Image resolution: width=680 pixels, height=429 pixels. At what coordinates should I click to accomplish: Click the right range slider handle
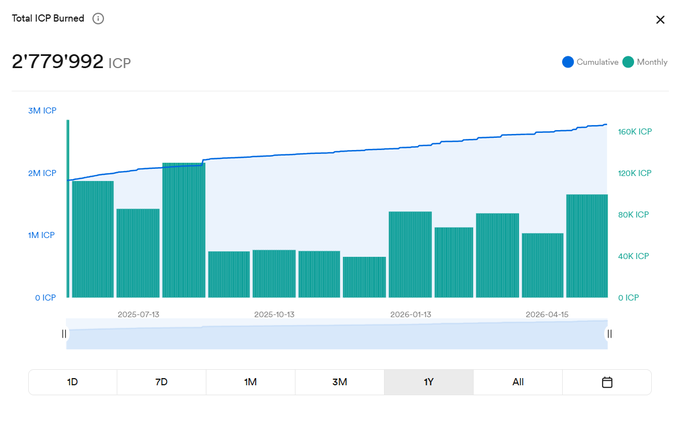609,334
